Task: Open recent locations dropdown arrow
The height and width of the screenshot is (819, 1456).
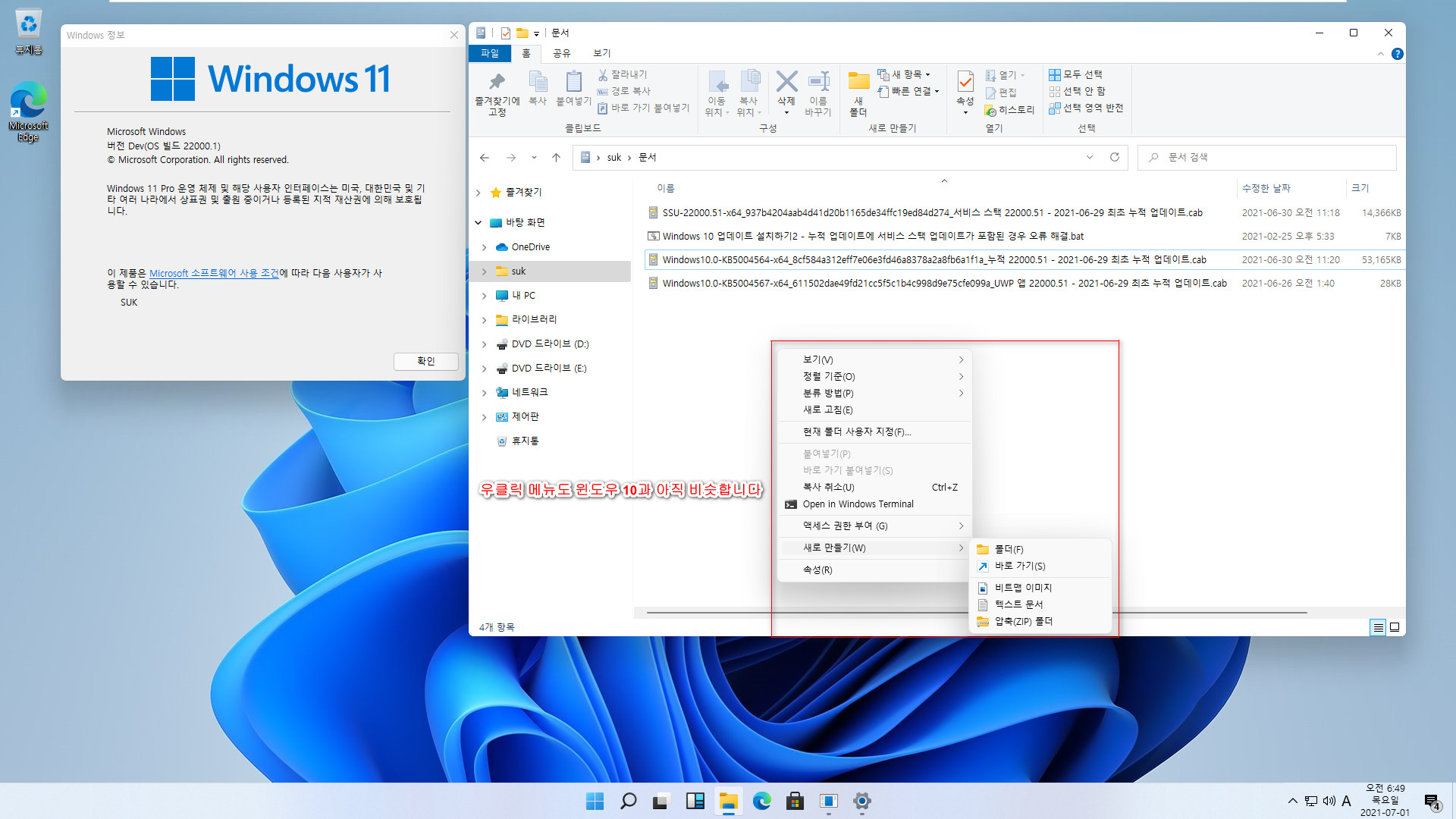Action: click(x=534, y=157)
